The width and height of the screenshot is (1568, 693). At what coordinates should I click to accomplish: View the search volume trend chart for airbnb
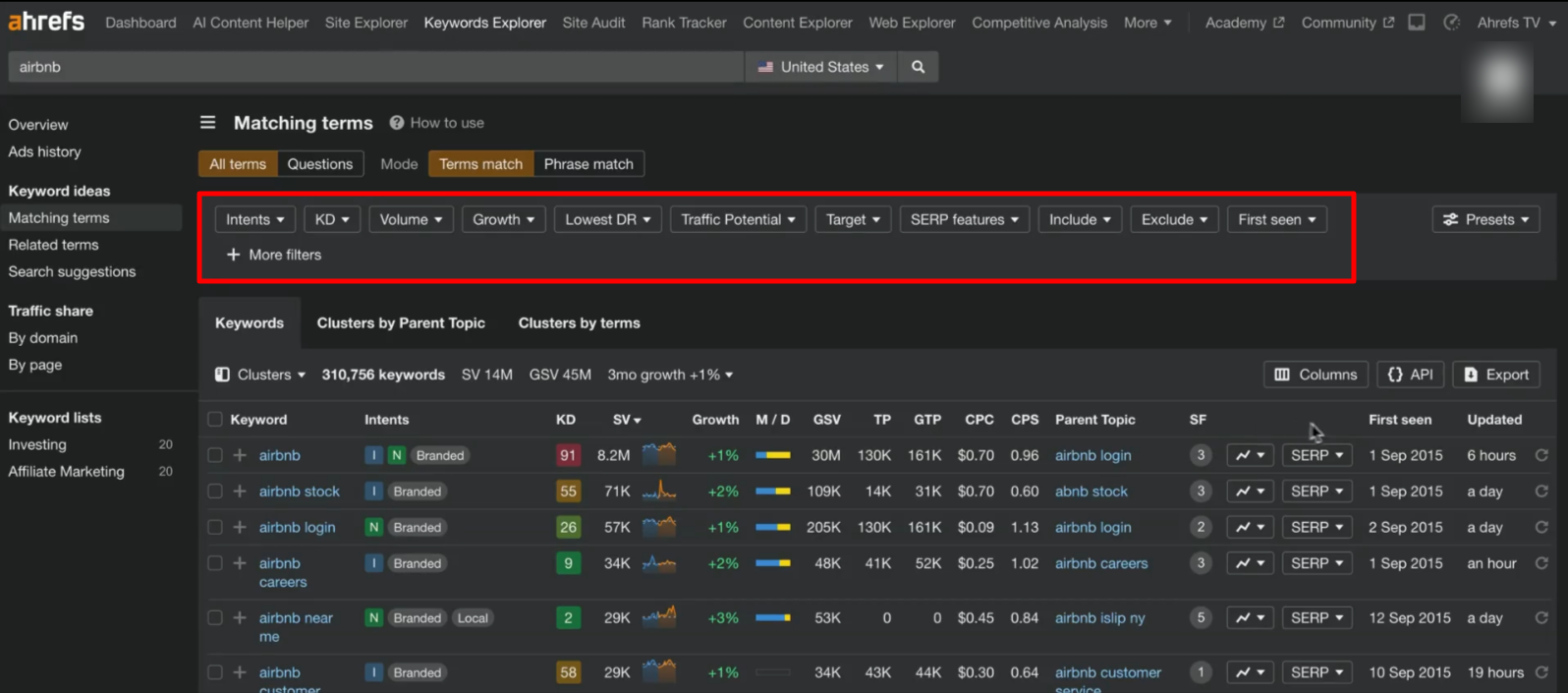click(659, 454)
